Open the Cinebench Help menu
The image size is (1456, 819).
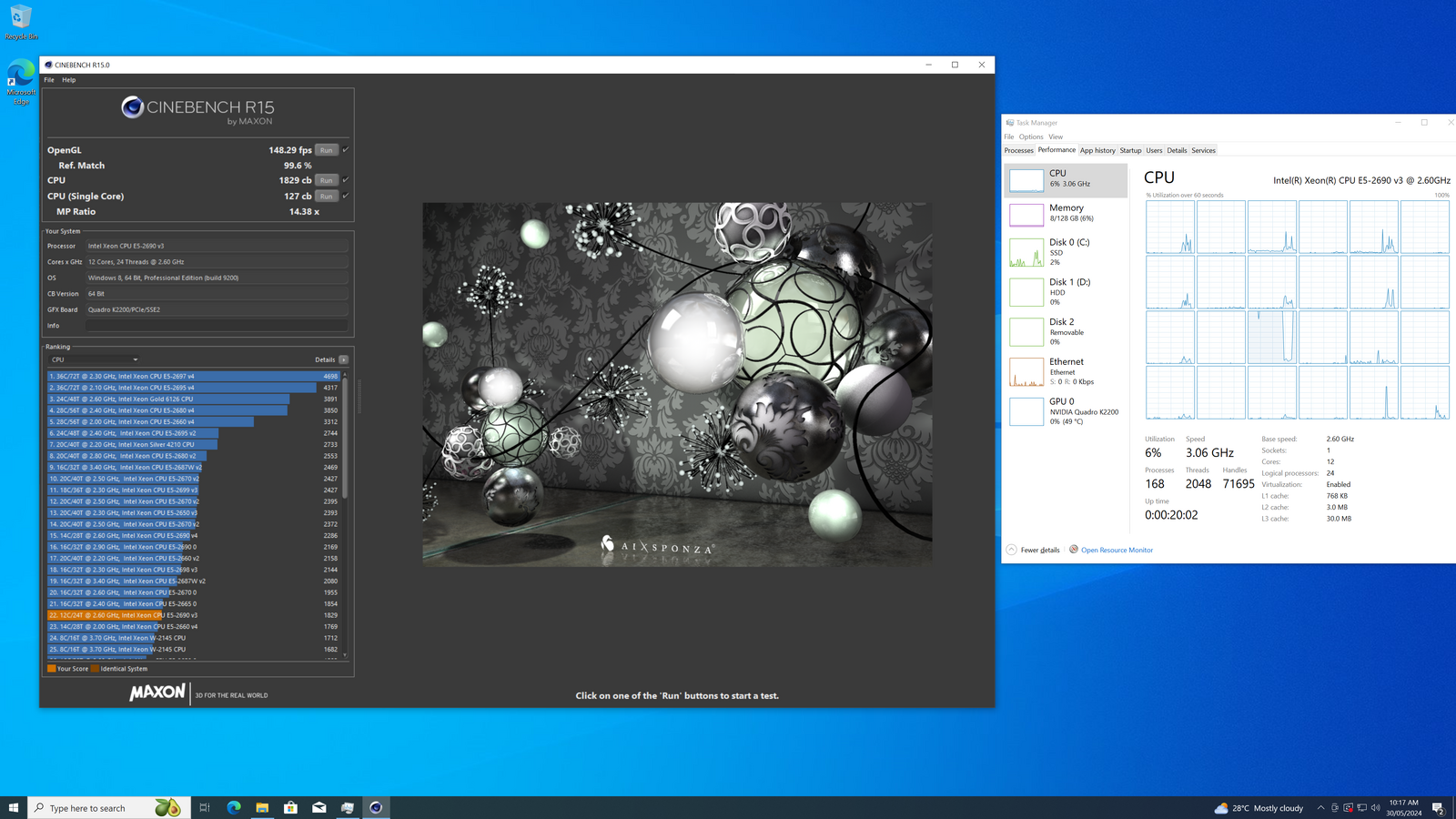pyautogui.click(x=69, y=80)
